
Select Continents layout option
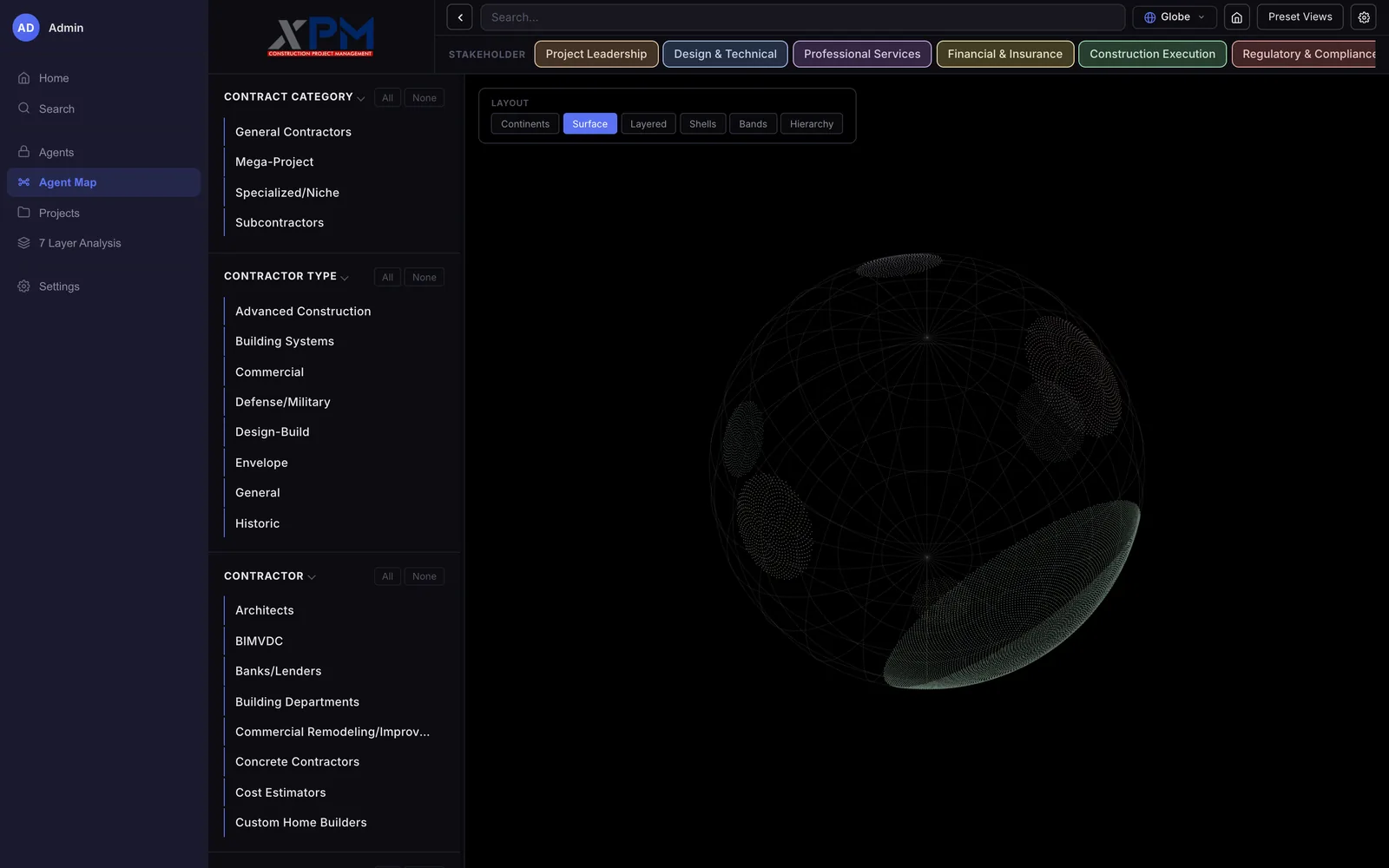[x=525, y=124]
